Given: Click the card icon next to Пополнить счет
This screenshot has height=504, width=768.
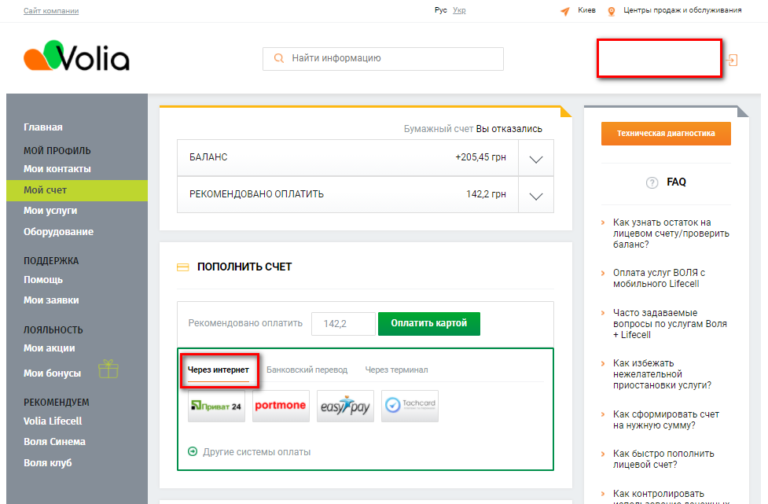Looking at the screenshot, I should [x=183, y=267].
